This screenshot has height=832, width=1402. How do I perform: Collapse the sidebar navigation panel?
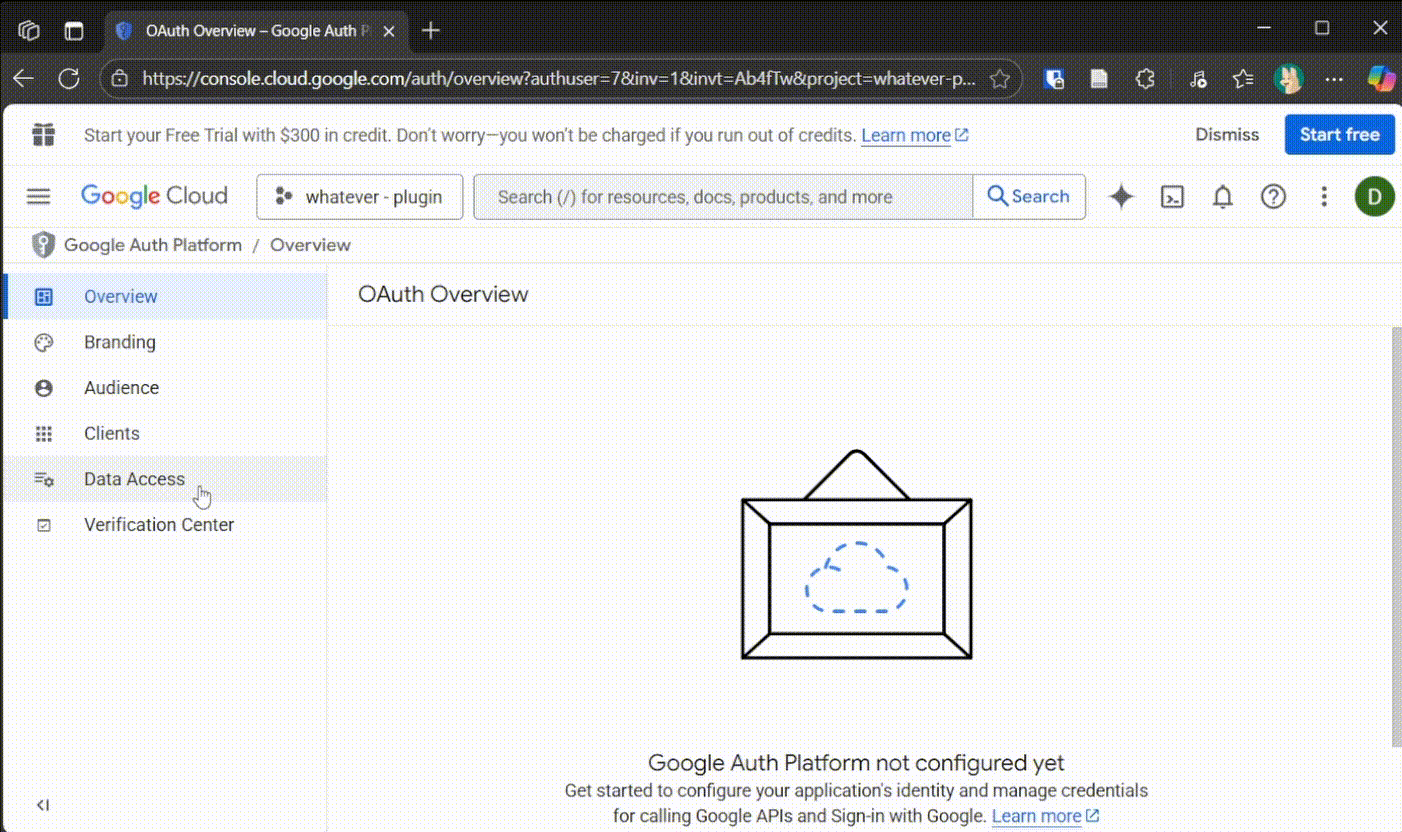coord(43,805)
